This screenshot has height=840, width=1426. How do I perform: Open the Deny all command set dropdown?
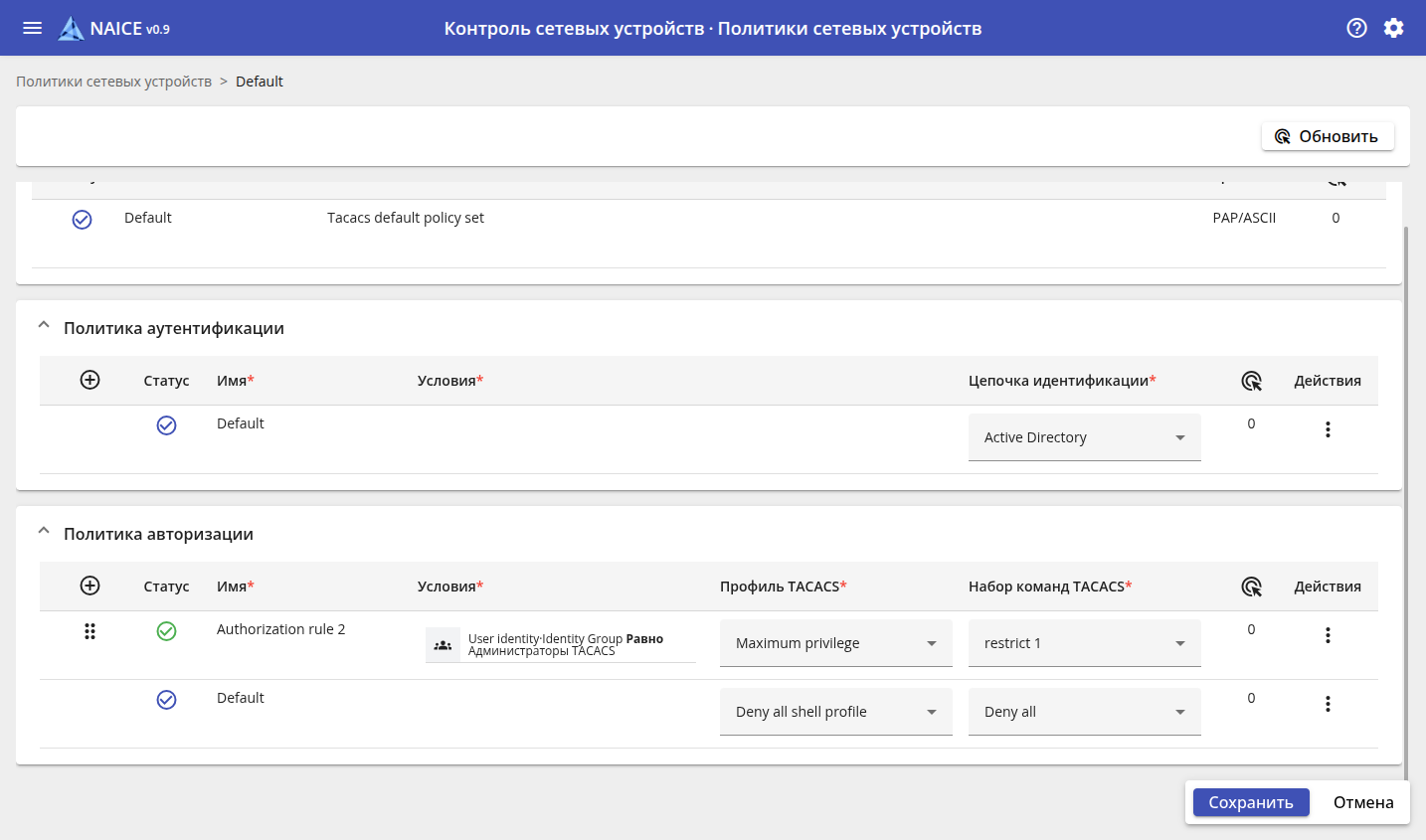pyautogui.click(x=1084, y=712)
